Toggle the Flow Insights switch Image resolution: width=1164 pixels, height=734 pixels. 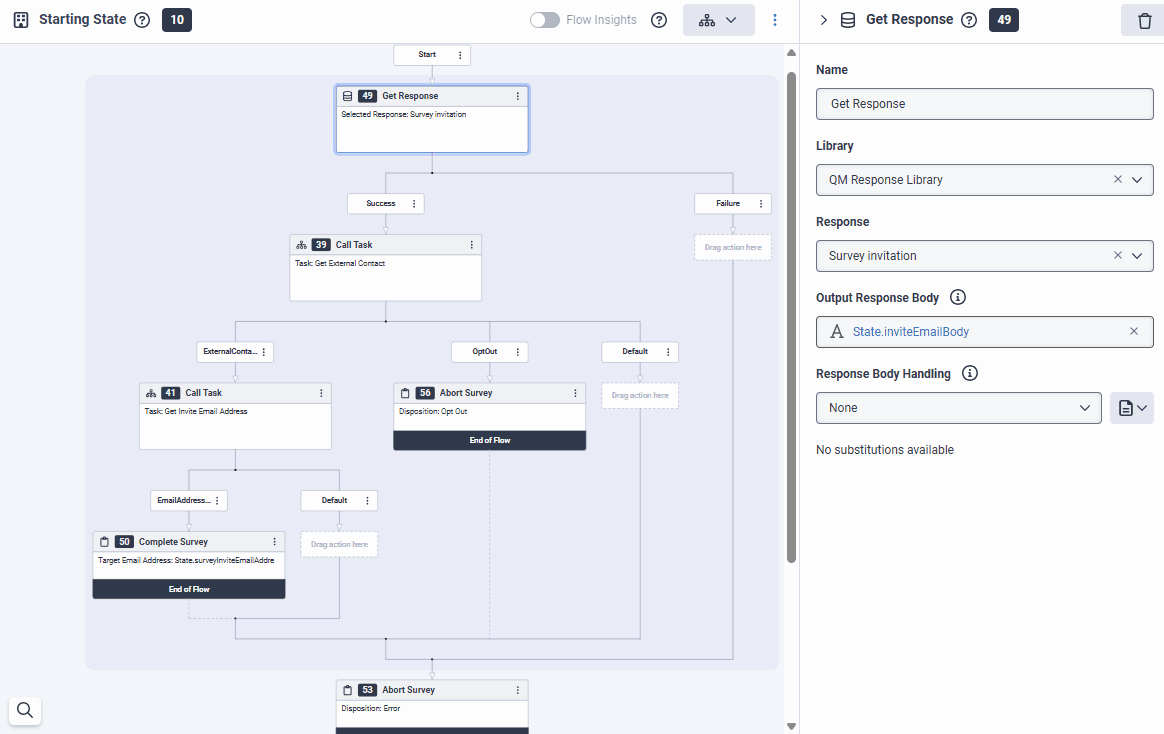point(545,20)
